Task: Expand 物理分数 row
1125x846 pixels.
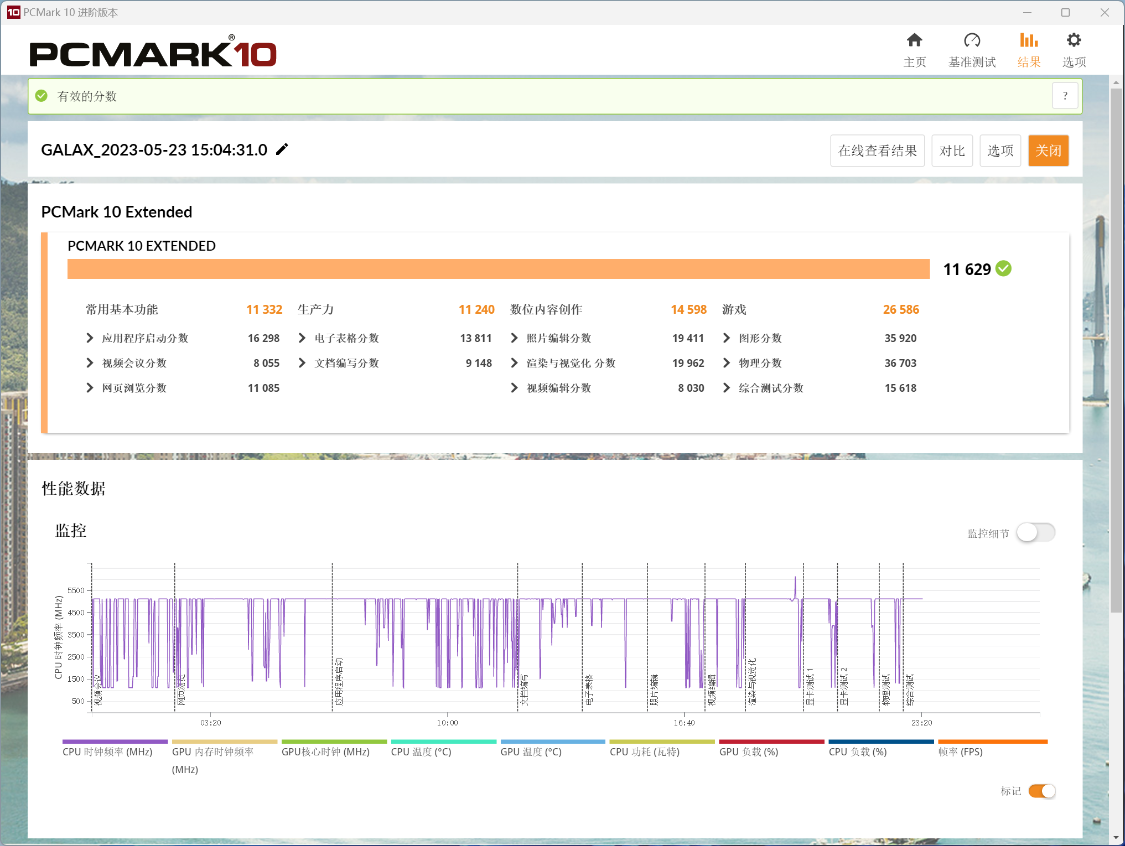Action: tap(727, 363)
